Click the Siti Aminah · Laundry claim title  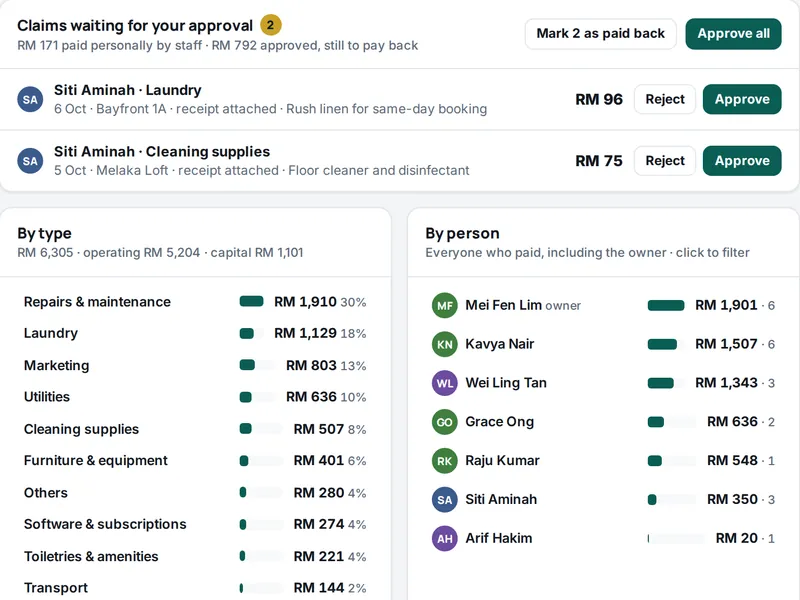point(128,90)
